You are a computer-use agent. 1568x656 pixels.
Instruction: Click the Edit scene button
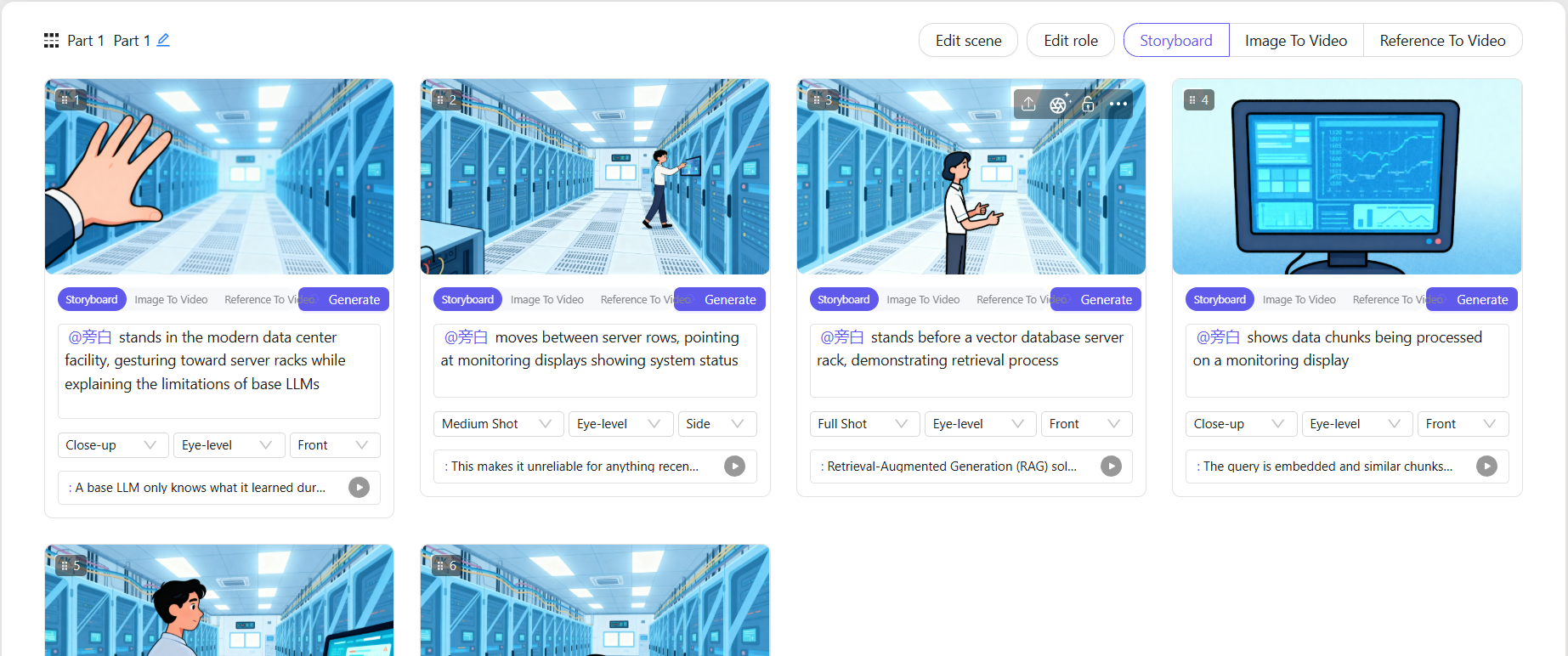click(x=968, y=40)
